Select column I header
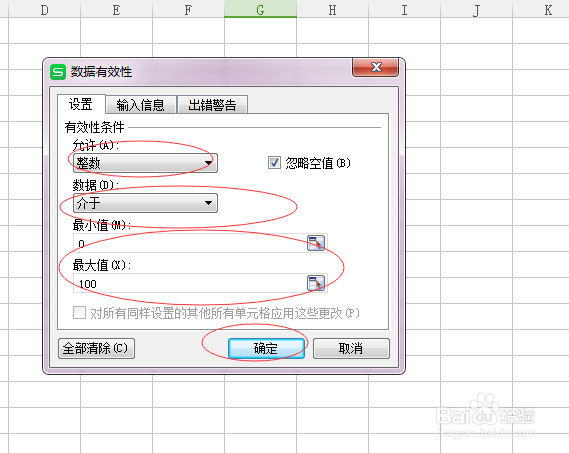This screenshot has height=453, width=569. 404,9
